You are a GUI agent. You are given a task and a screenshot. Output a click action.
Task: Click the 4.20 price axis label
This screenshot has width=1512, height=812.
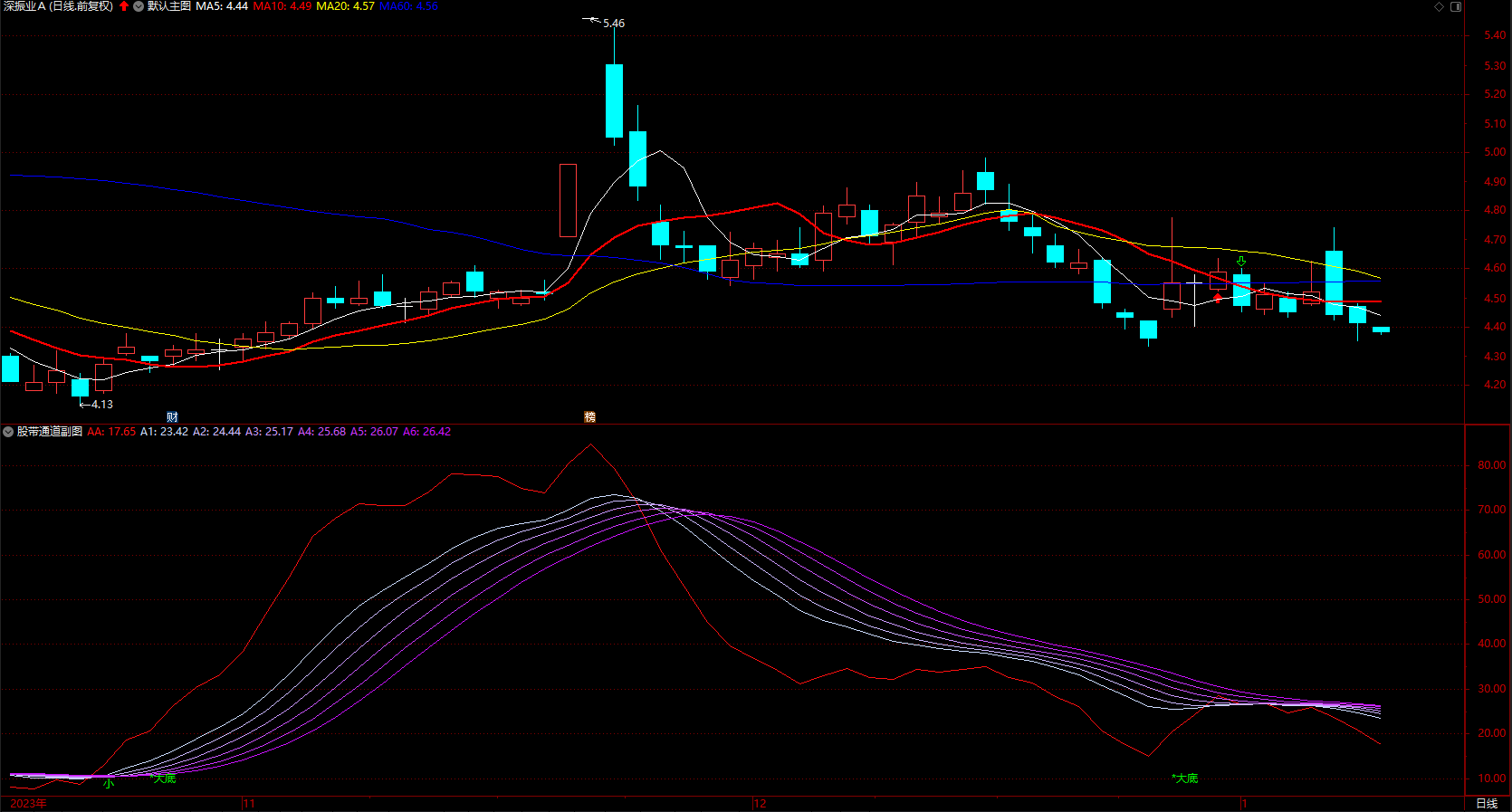(1495, 385)
